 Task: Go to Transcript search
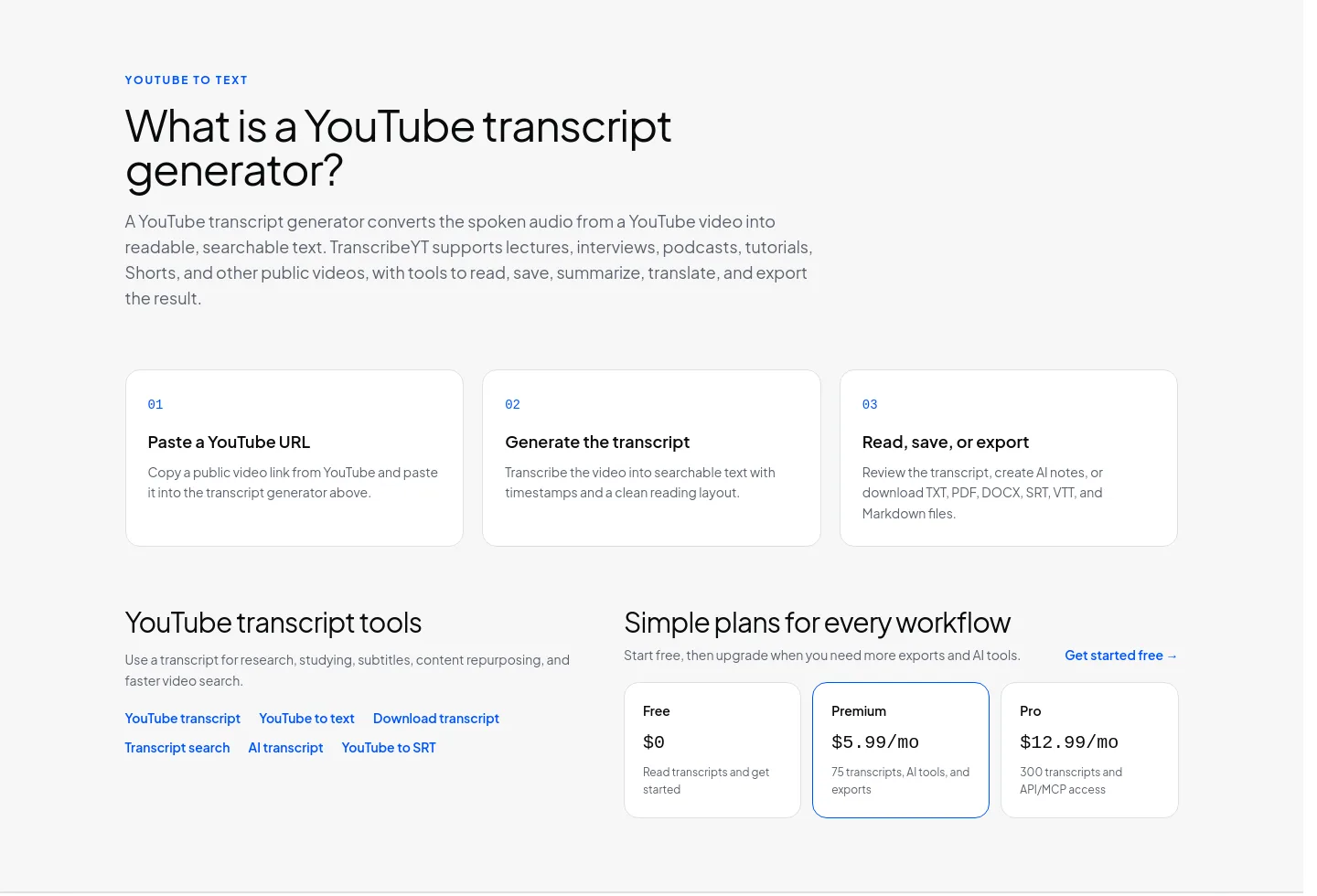click(177, 748)
